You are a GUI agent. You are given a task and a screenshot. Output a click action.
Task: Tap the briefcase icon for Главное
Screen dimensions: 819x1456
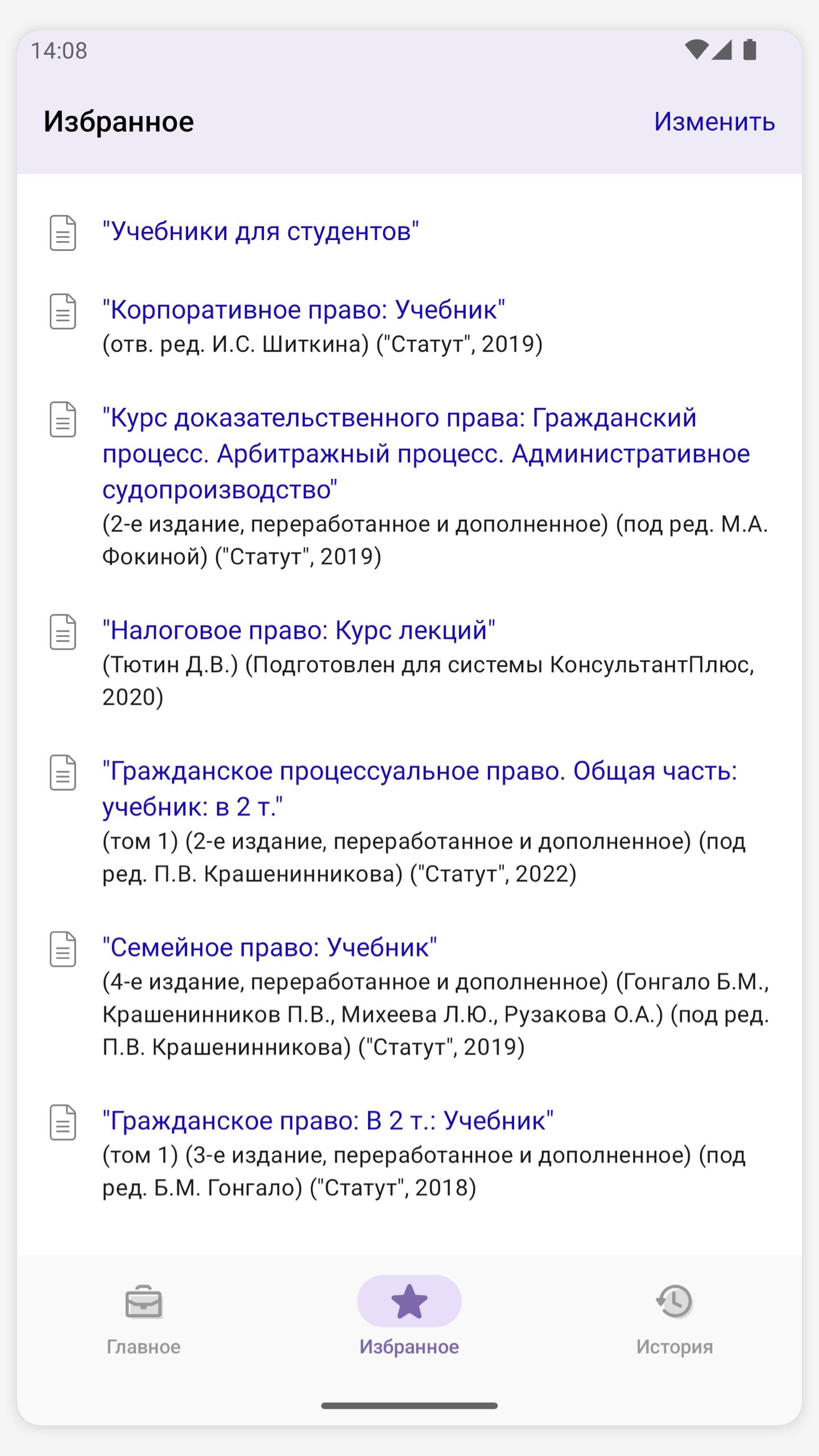coord(143,1301)
